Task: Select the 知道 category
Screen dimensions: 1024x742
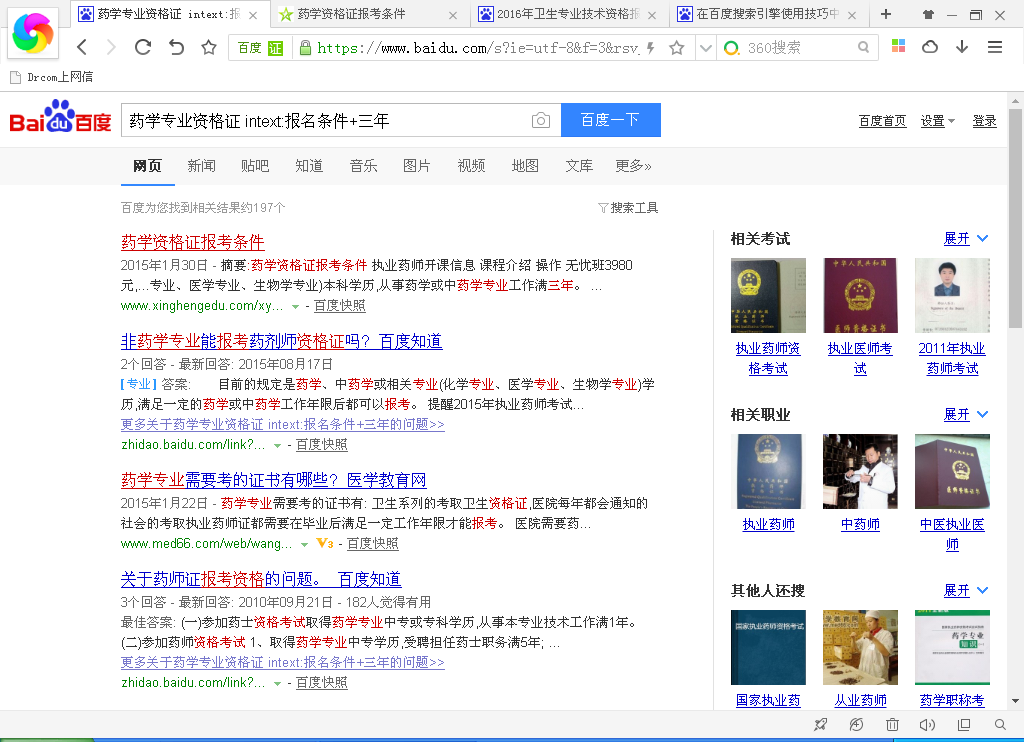Action: coord(309,166)
